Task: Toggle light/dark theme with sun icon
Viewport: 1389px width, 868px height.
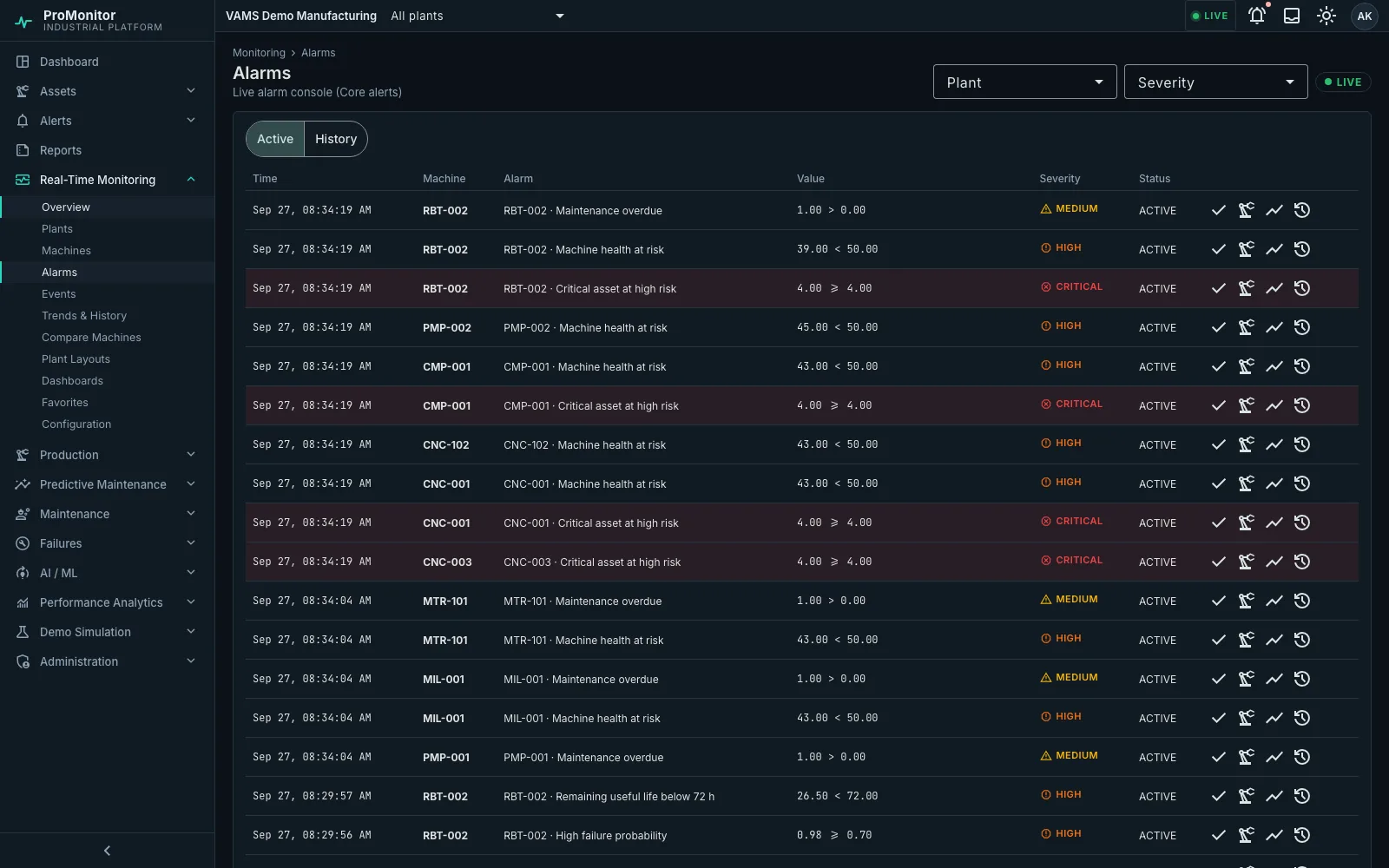Action: pos(1326,16)
